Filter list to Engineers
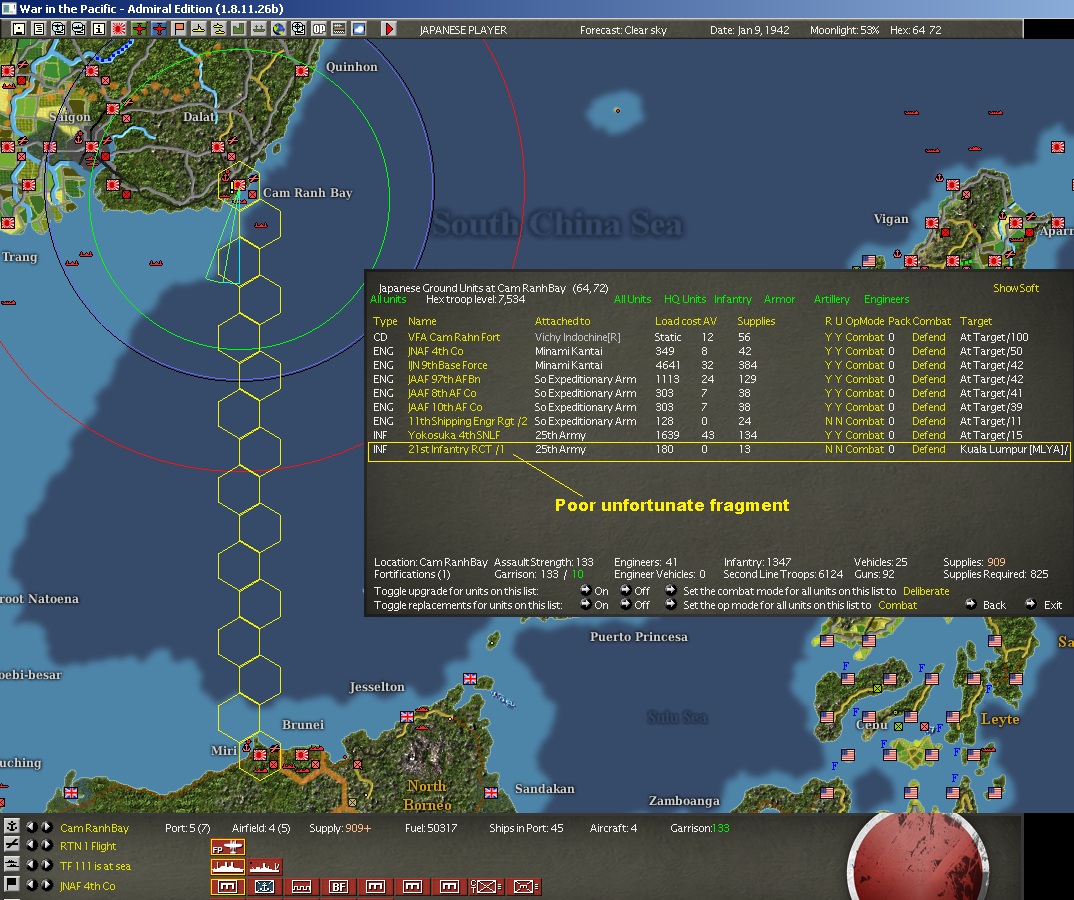This screenshot has height=900, width=1074. tap(886, 299)
